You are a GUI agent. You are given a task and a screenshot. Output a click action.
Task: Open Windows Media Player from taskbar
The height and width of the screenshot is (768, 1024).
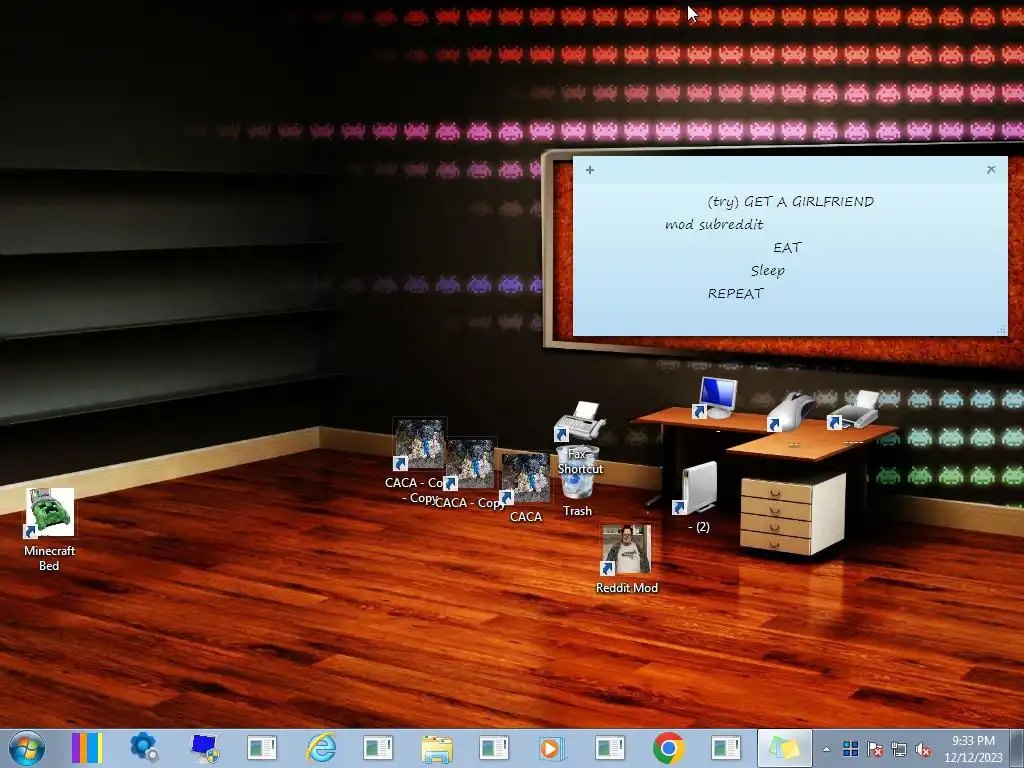pos(552,748)
